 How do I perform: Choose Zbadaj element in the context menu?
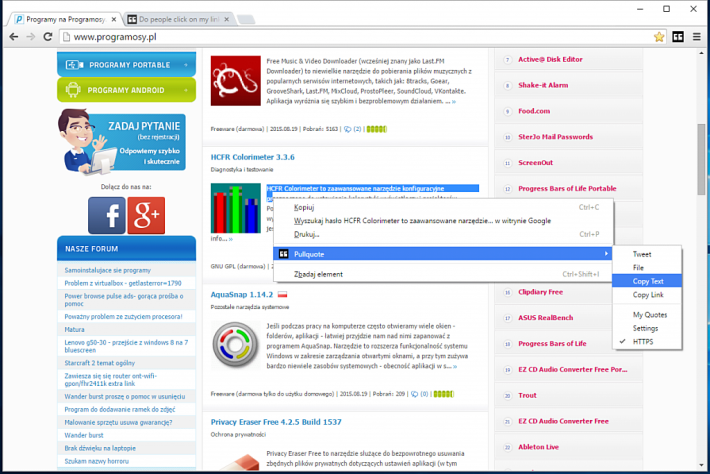pyautogui.click(x=443, y=274)
